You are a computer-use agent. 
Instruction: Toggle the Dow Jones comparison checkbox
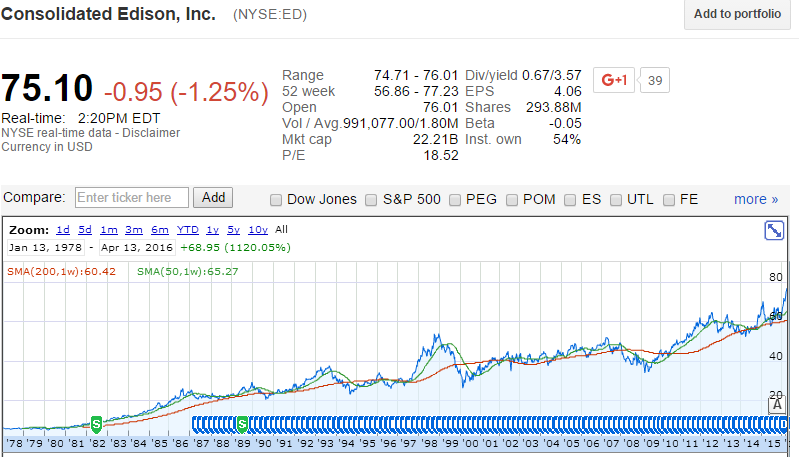276,199
